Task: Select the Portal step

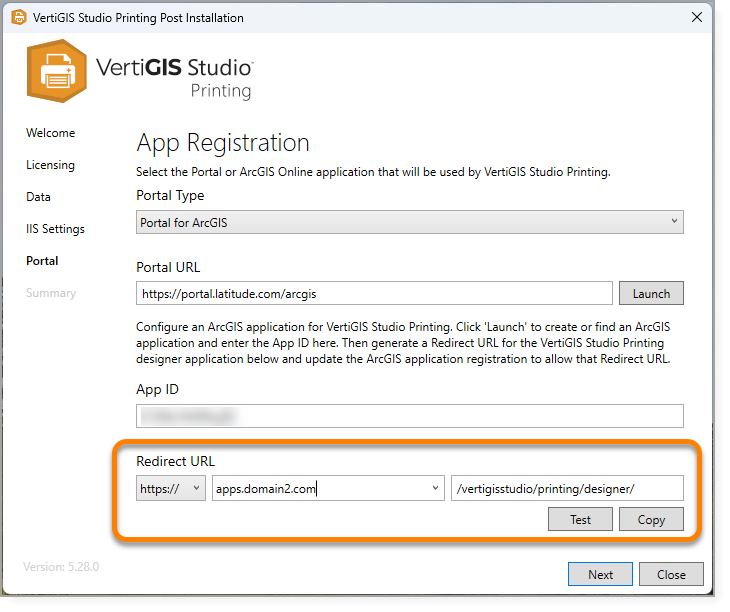Action: 42,261
